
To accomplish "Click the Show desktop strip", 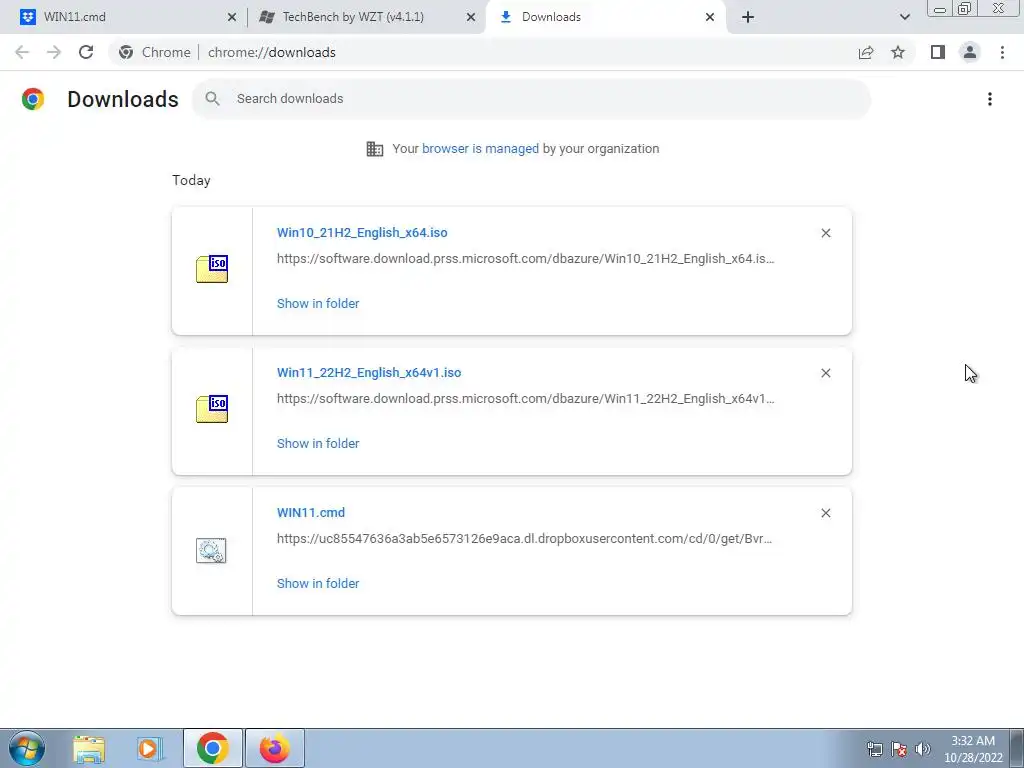I will click(x=1016, y=748).
